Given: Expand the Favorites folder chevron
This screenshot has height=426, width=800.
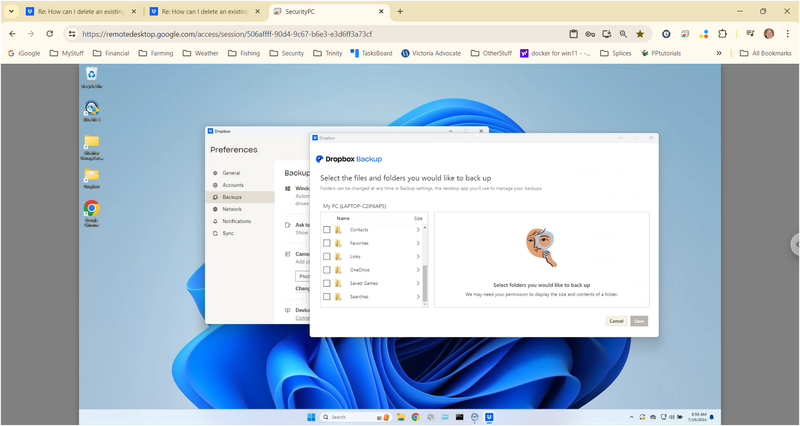Looking at the screenshot, I should [x=418, y=243].
